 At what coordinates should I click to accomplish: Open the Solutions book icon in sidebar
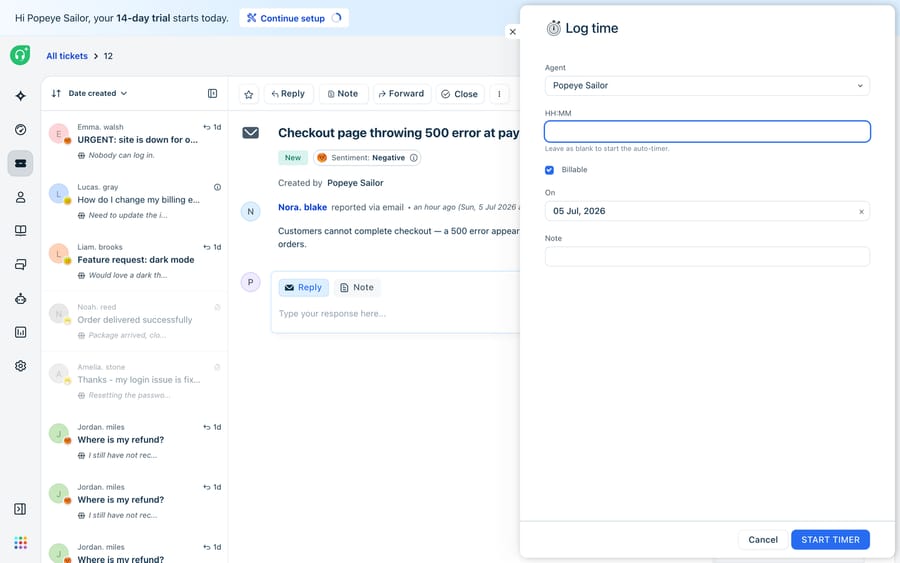(x=21, y=231)
